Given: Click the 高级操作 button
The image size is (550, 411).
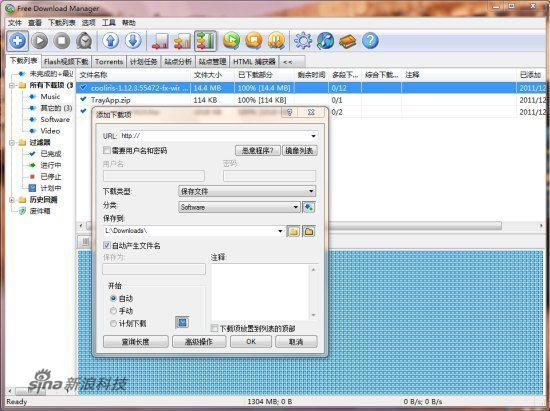Looking at the screenshot, I should tap(199, 342).
